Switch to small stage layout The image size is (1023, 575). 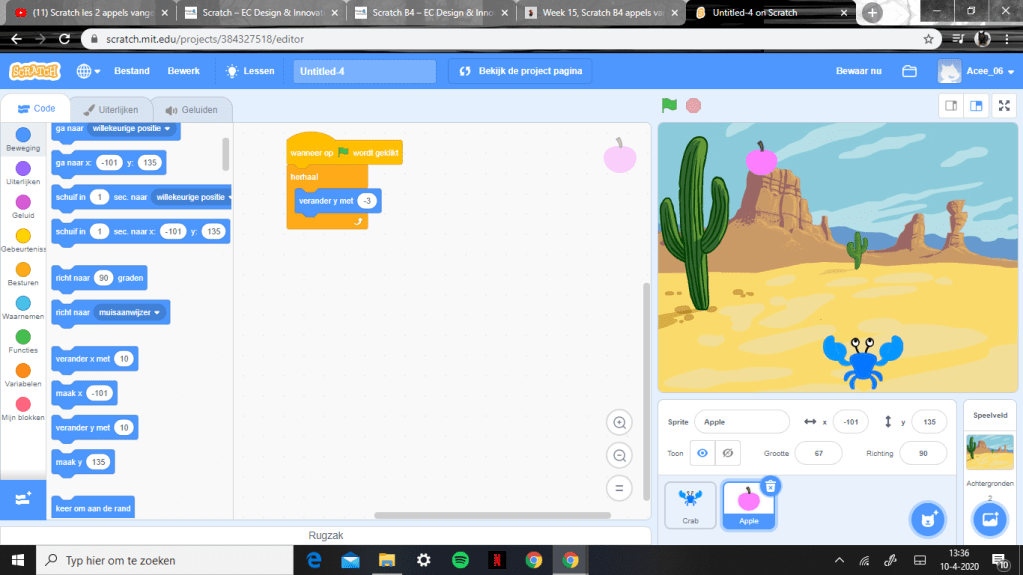pyautogui.click(x=952, y=106)
